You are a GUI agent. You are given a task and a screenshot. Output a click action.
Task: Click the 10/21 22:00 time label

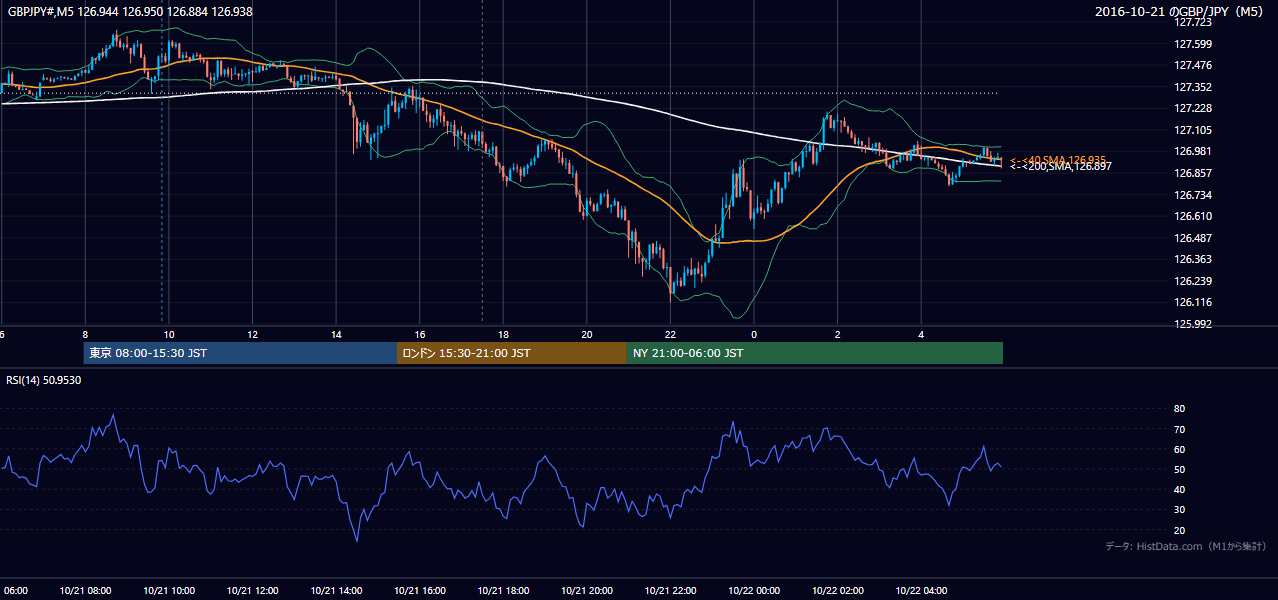click(670, 590)
